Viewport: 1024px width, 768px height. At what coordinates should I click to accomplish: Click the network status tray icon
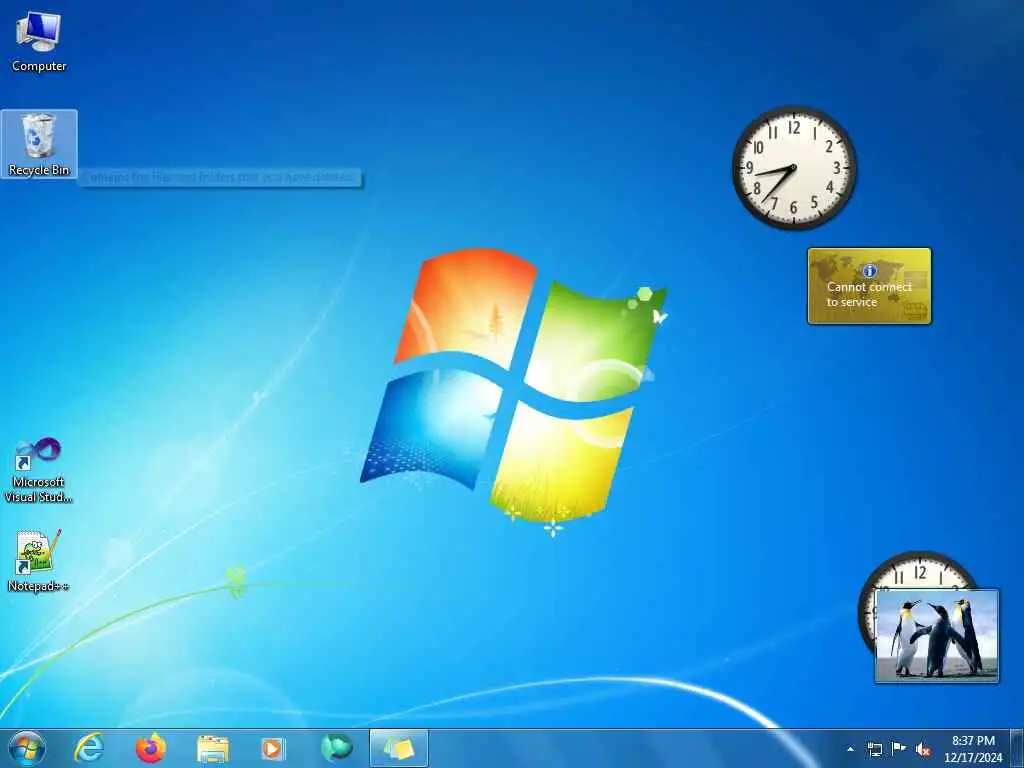[874, 750]
